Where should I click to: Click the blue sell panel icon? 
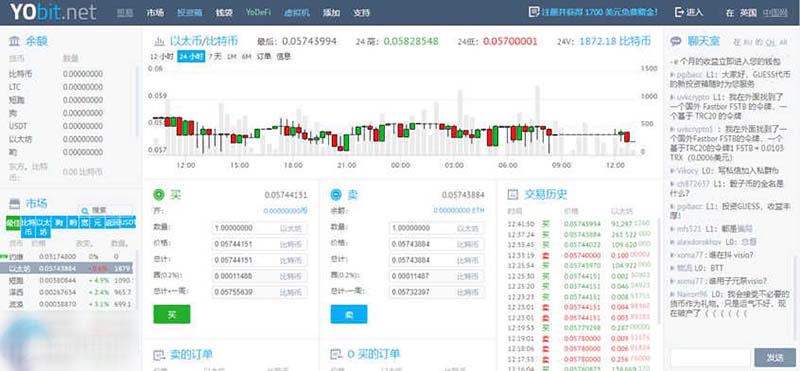coord(336,194)
